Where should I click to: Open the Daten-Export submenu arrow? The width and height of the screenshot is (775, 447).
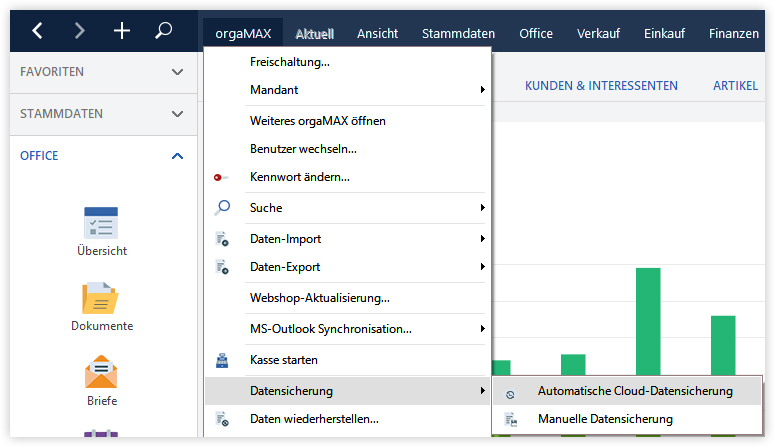482,267
